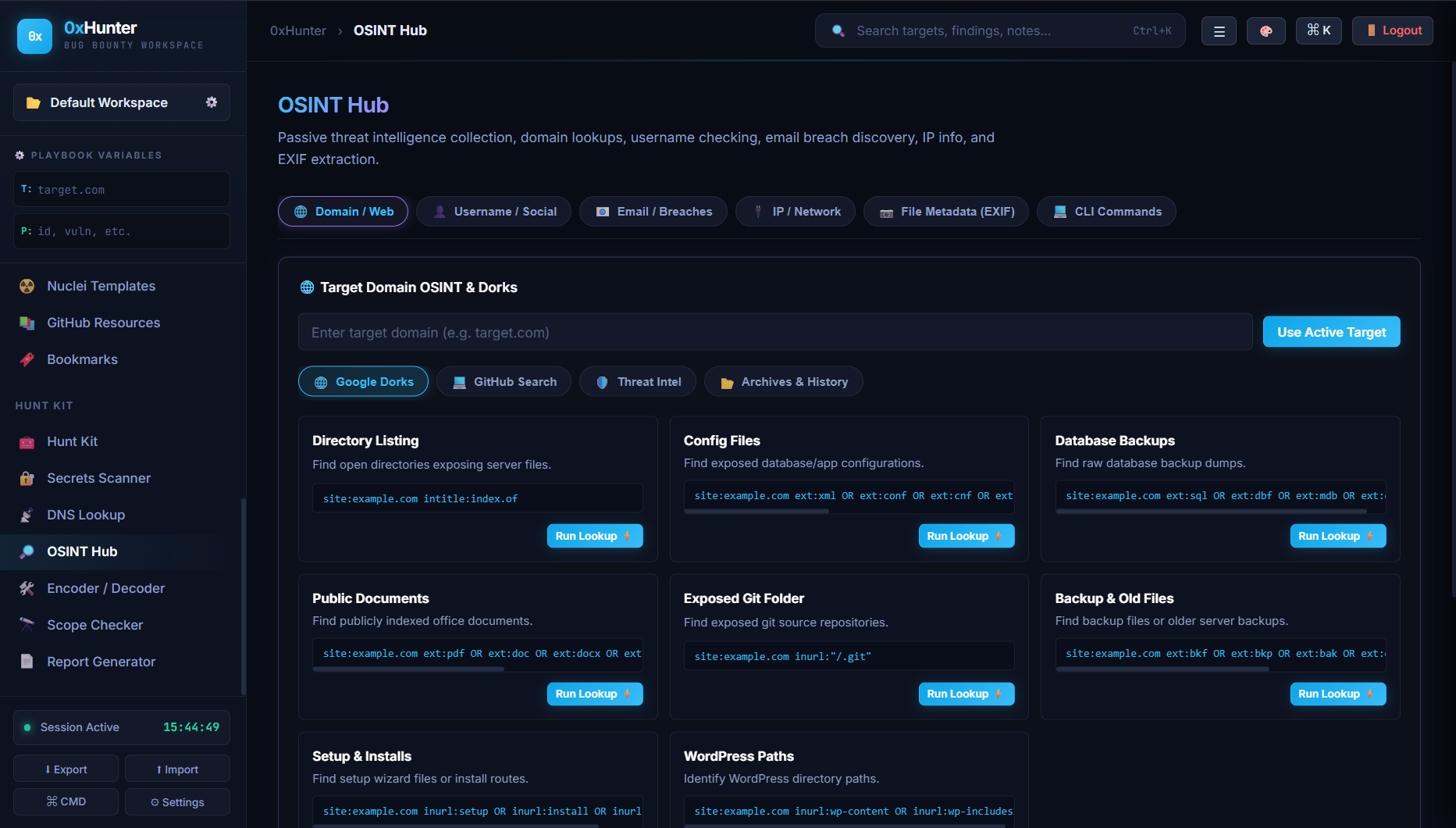Switch to Email / Breaches tab
Image resolution: width=1456 pixels, height=828 pixels.
tap(653, 212)
